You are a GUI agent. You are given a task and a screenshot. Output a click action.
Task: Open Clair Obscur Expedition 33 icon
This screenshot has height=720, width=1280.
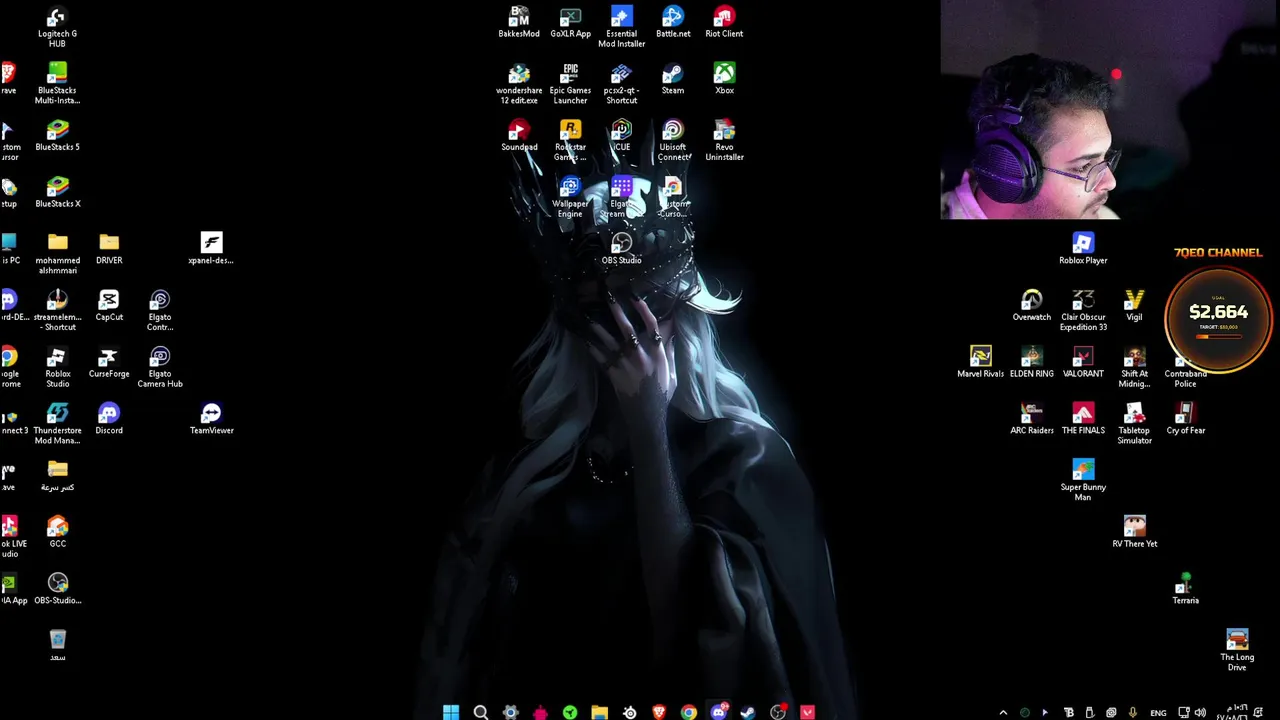point(1083,310)
